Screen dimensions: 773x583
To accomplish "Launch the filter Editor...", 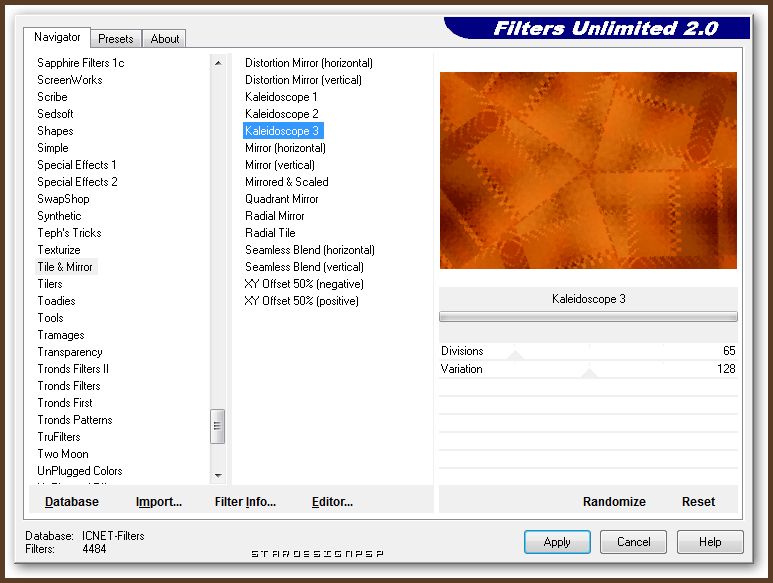I will [x=332, y=502].
